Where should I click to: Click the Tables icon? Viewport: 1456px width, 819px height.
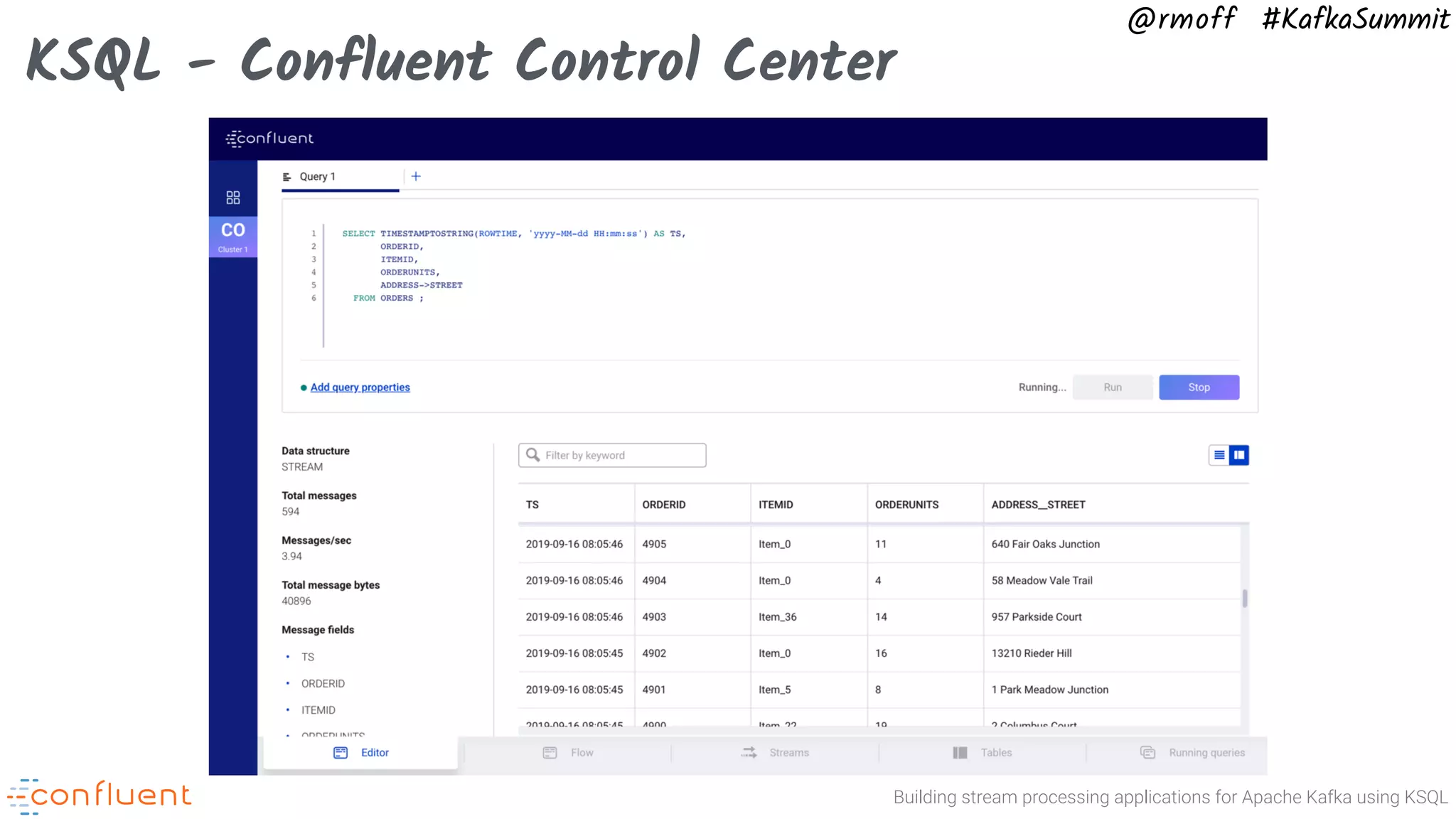tap(960, 753)
